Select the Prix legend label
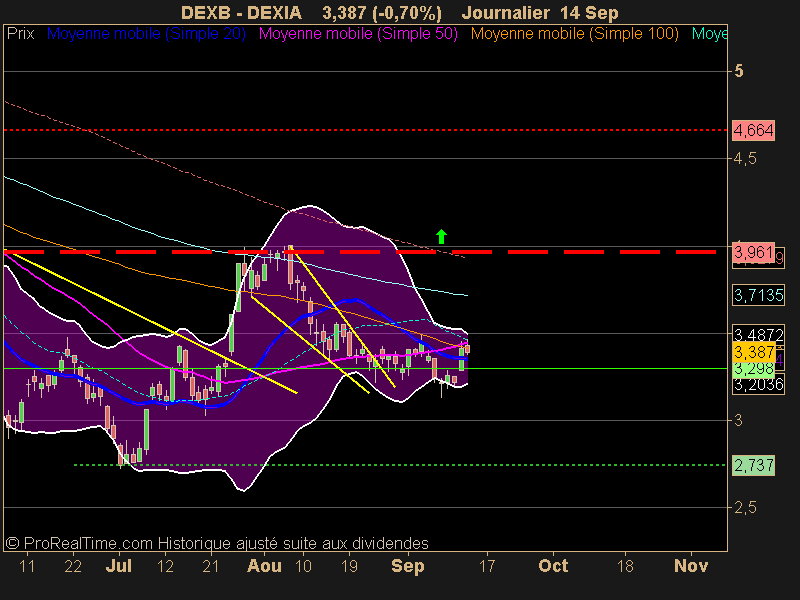The height and width of the screenshot is (600, 800). pyautogui.click(x=20, y=34)
